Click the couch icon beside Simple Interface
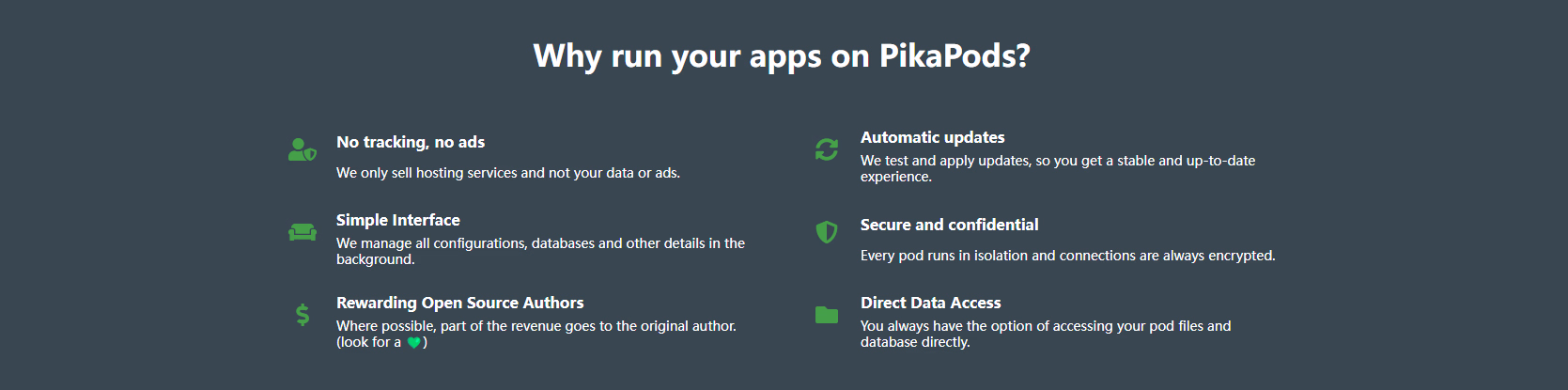This screenshot has height=390, width=1568. coord(303,232)
